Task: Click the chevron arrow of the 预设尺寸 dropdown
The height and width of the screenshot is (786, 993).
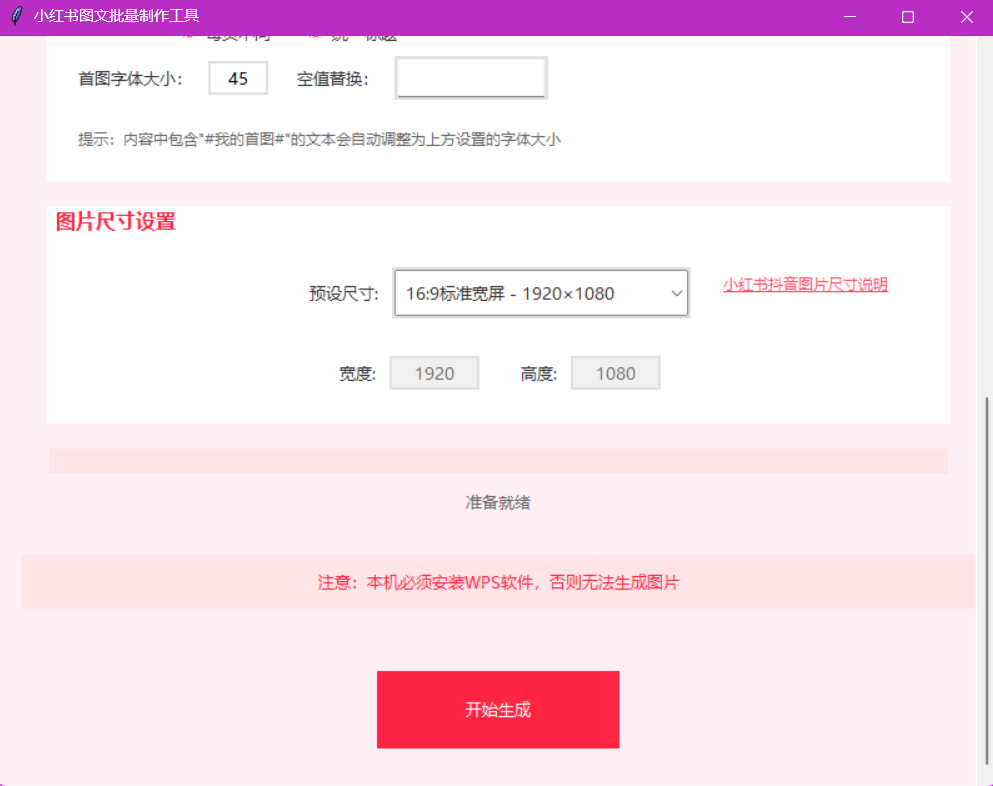Action: point(676,293)
